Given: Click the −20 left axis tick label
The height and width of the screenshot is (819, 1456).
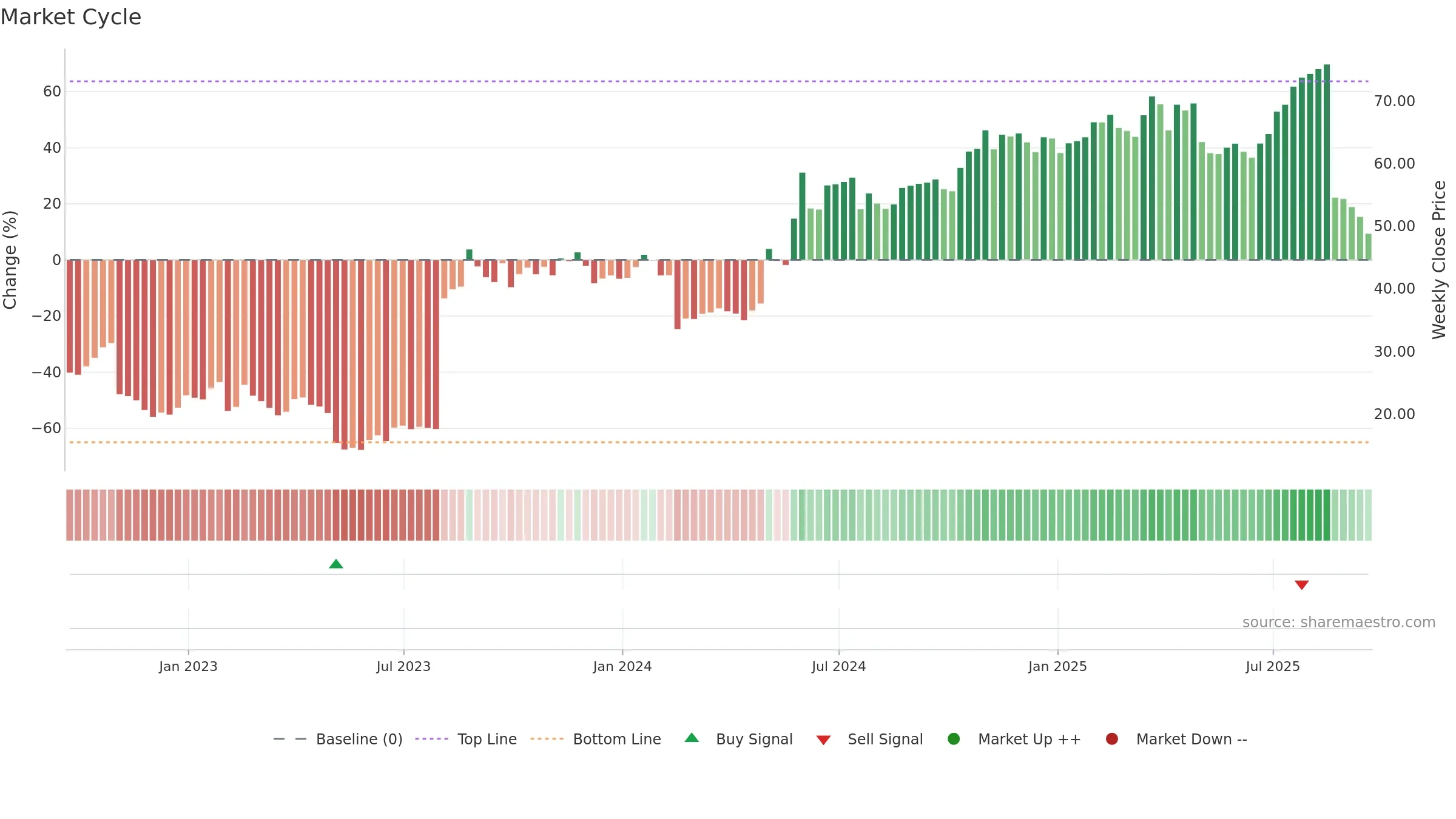Looking at the screenshot, I should pos(47,316).
